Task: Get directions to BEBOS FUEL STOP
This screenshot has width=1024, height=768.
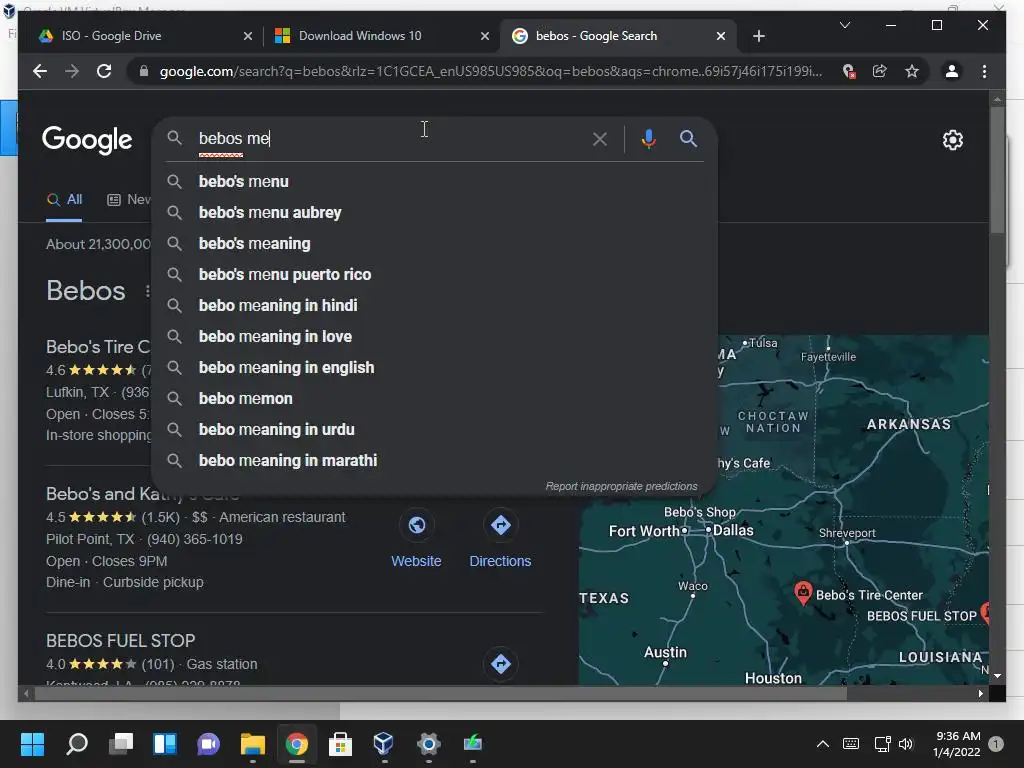Action: 500,664
